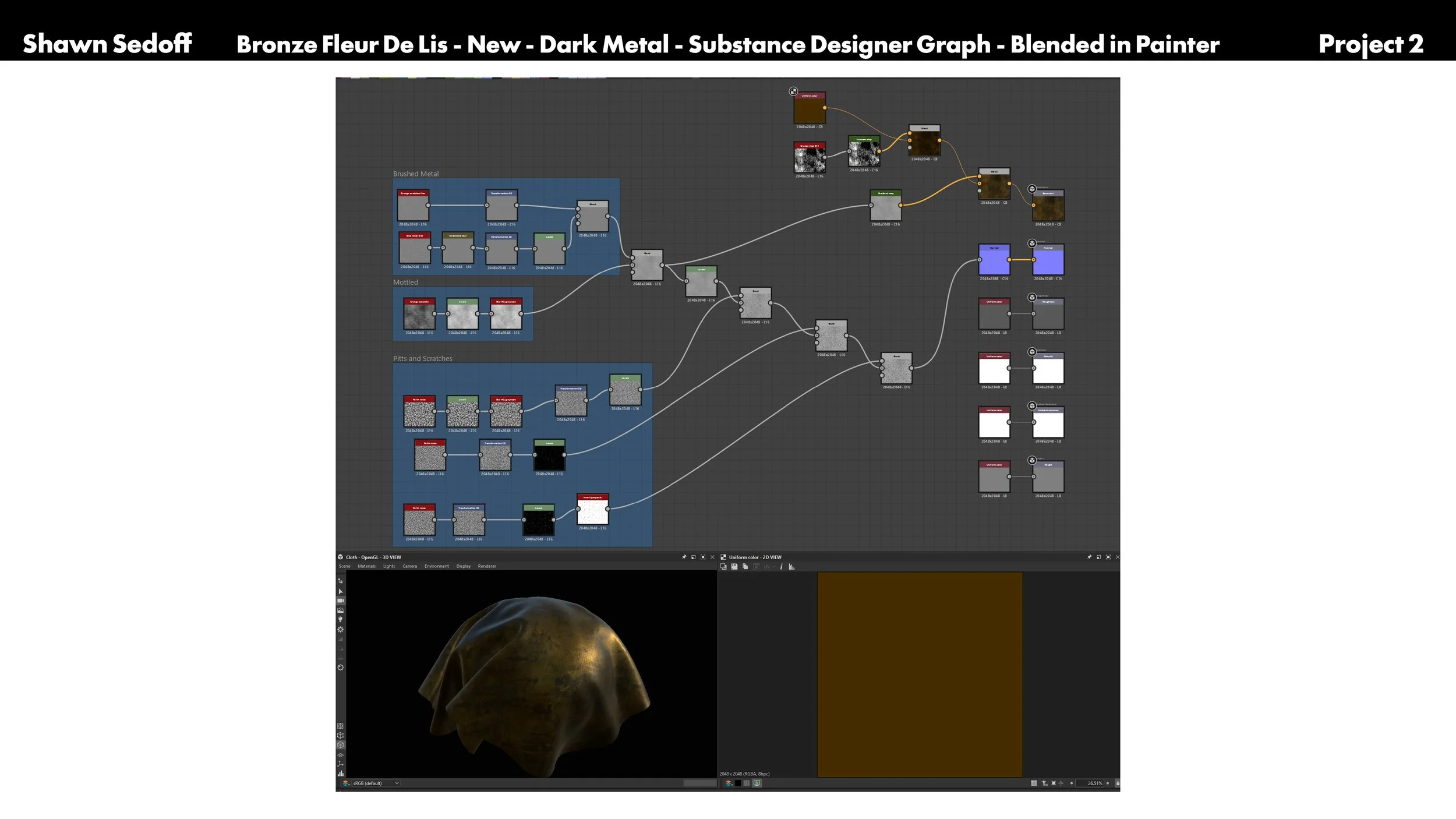This screenshot has height=819, width=1456.
Task: Click the circular rotate icon in 3D view sidebar
Action: 341,668
